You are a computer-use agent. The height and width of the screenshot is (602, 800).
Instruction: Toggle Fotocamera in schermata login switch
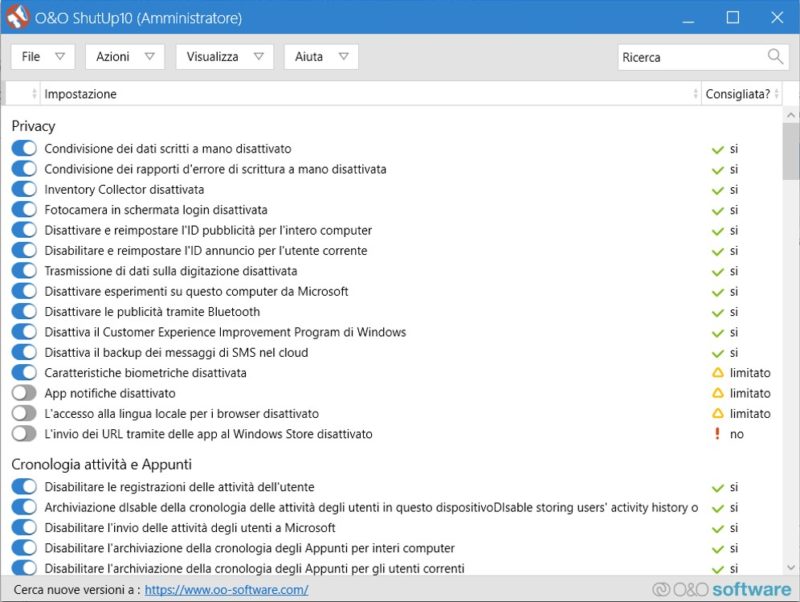(x=24, y=210)
